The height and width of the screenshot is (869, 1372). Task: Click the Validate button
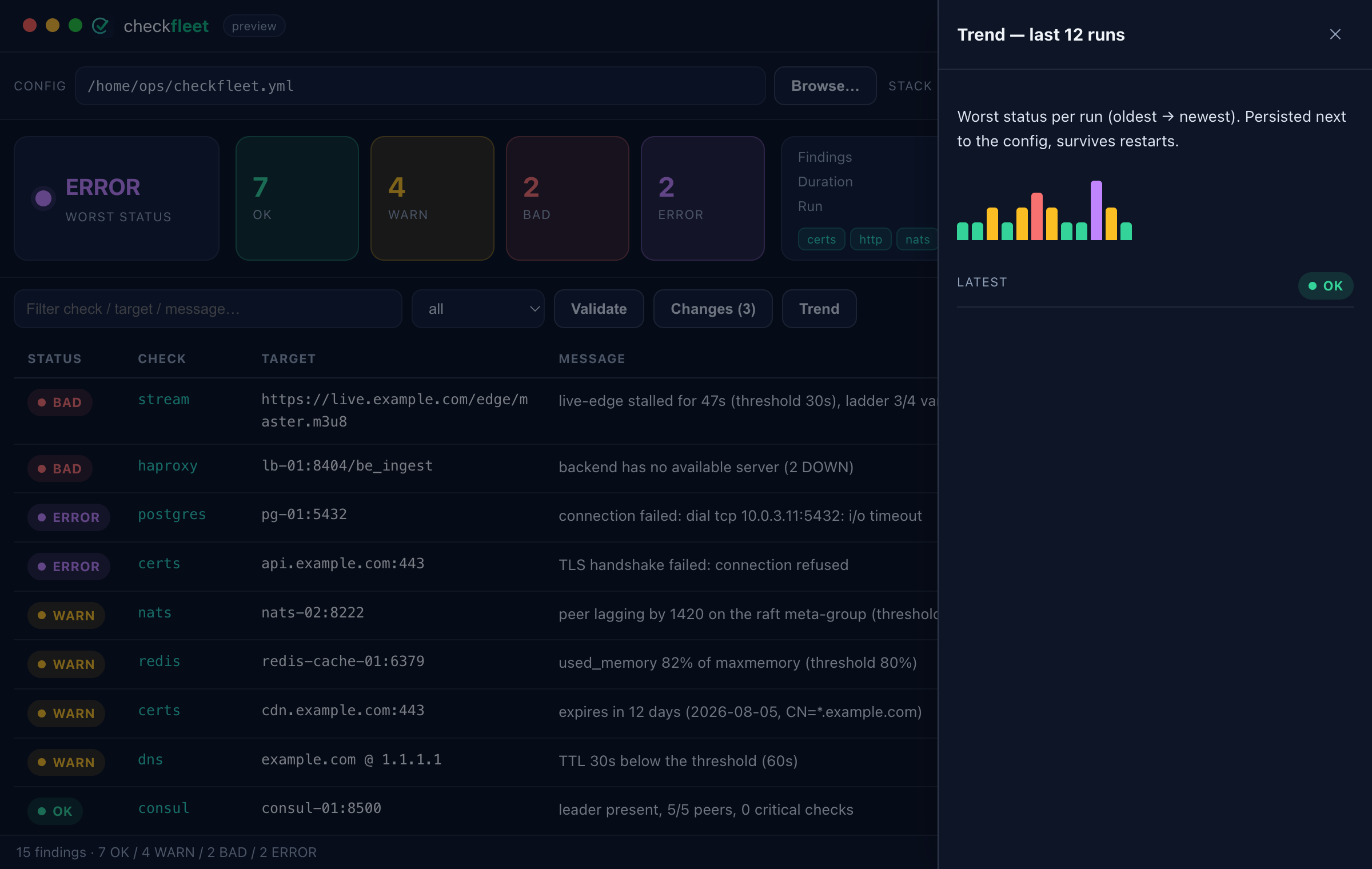599,309
